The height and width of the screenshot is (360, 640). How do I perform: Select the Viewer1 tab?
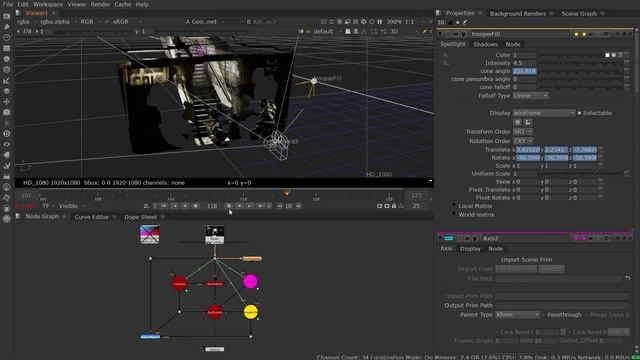coord(36,13)
